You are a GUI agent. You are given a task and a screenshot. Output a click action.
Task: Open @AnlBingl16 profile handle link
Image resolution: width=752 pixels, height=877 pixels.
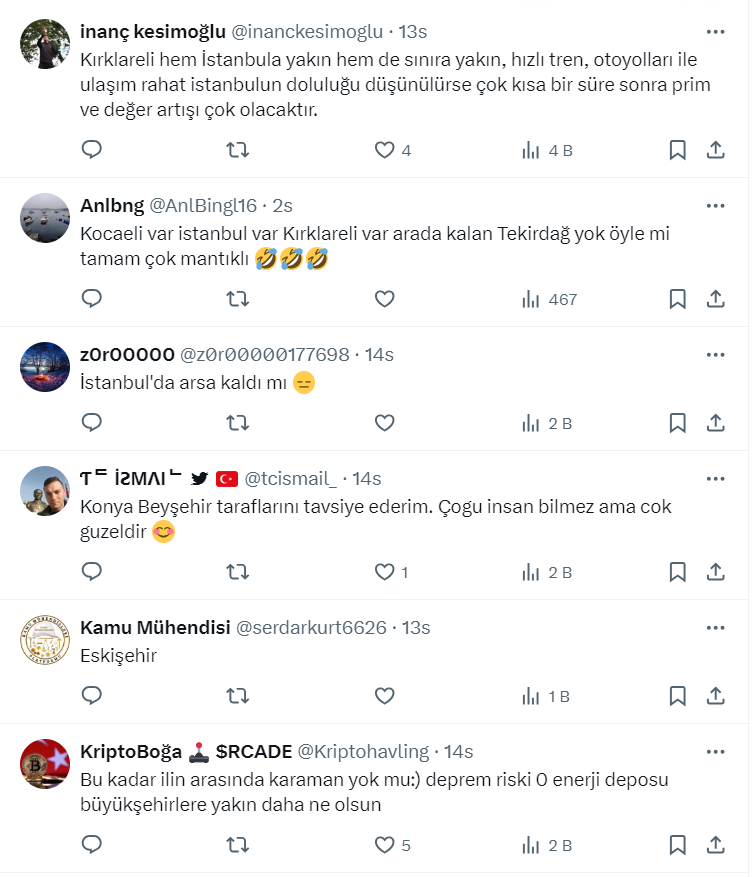pyautogui.click(x=202, y=205)
